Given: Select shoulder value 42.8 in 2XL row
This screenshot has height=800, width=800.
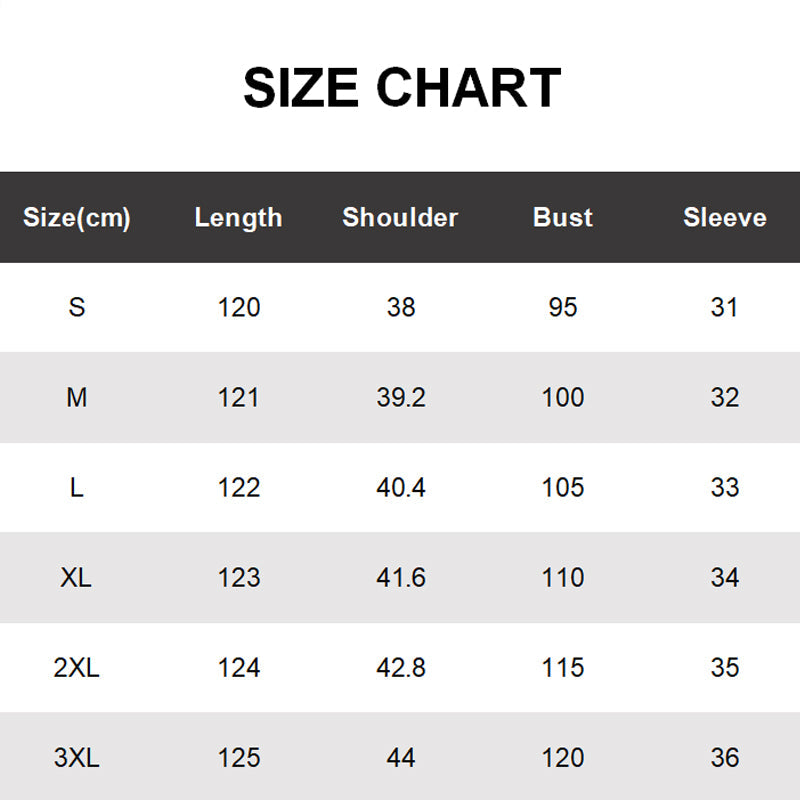Looking at the screenshot, I should point(401,667).
